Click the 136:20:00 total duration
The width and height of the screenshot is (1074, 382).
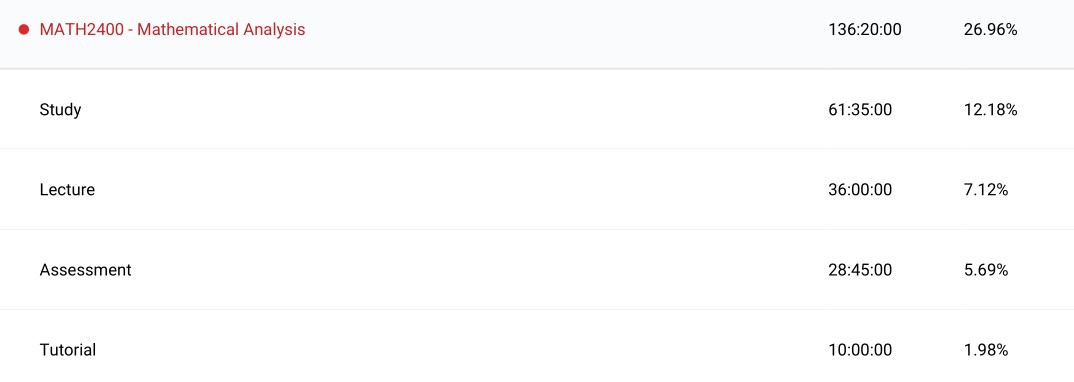[864, 29]
